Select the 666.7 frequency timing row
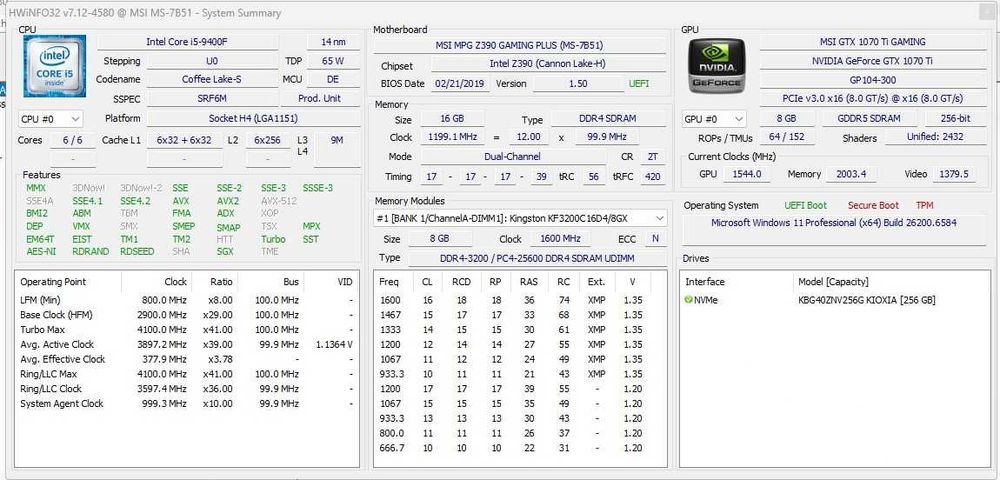This screenshot has width=1000, height=480. pyautogui.click(x=520, y=448)
